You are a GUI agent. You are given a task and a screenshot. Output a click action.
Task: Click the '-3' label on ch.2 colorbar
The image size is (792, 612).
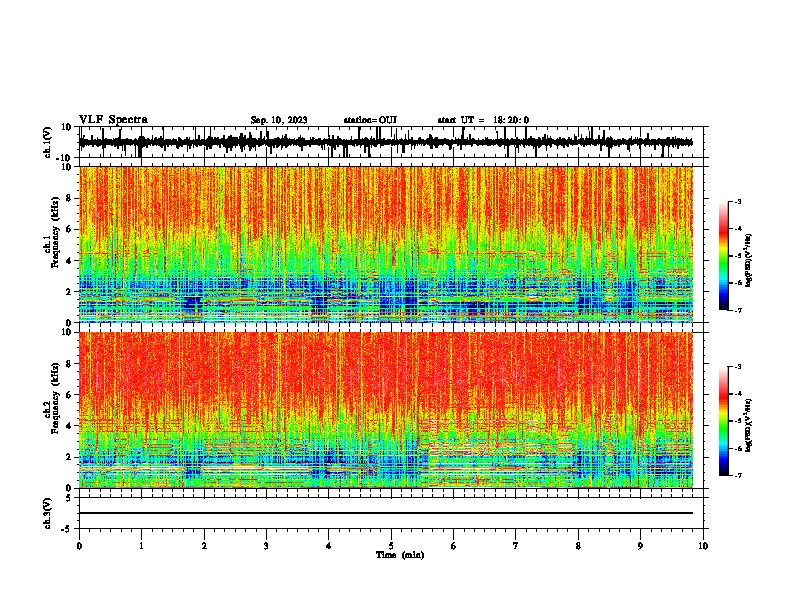(738, 367)
